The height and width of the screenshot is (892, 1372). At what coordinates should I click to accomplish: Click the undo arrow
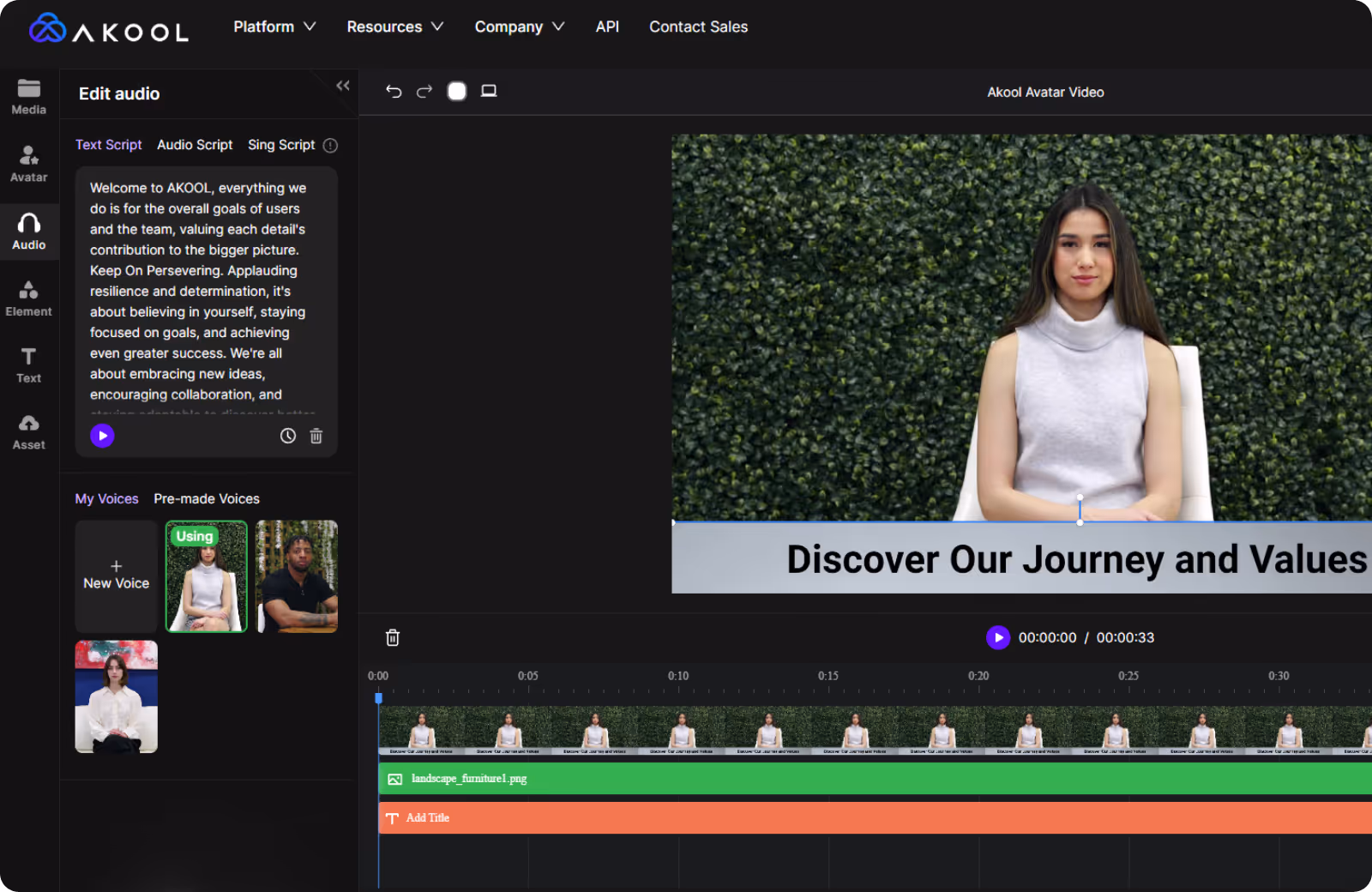point(394,91)
